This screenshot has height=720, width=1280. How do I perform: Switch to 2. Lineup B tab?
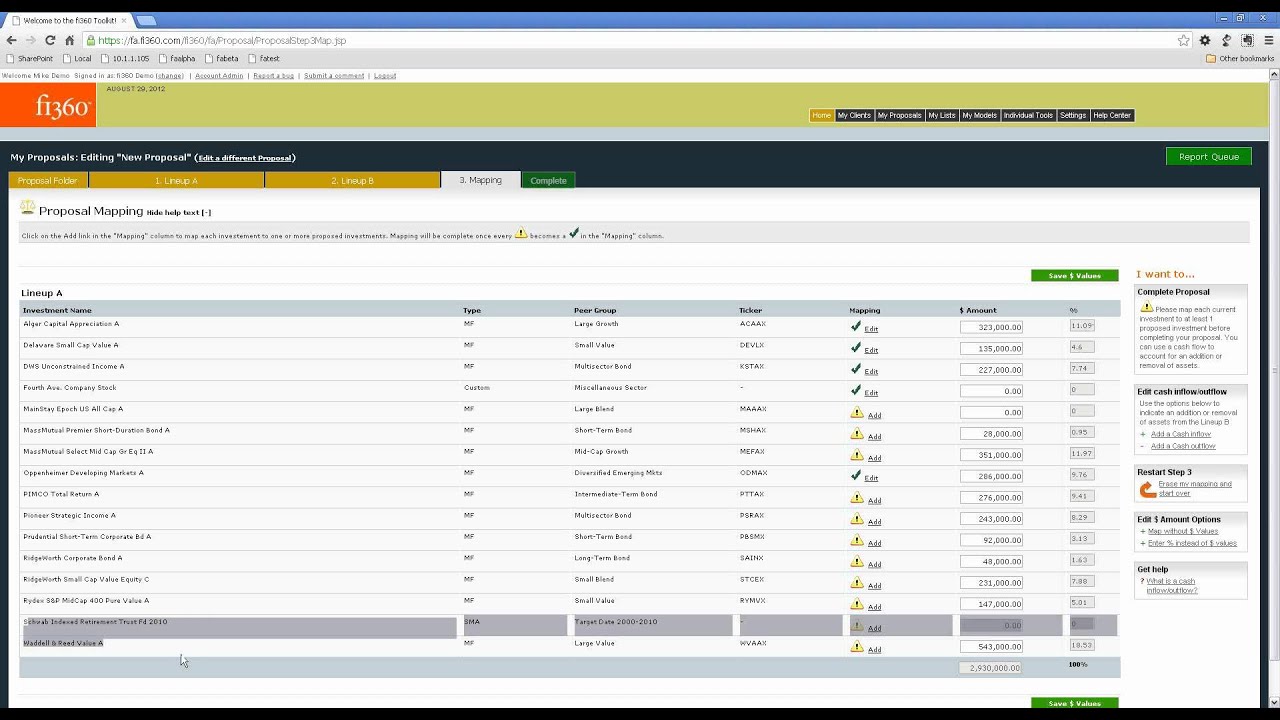352,180
